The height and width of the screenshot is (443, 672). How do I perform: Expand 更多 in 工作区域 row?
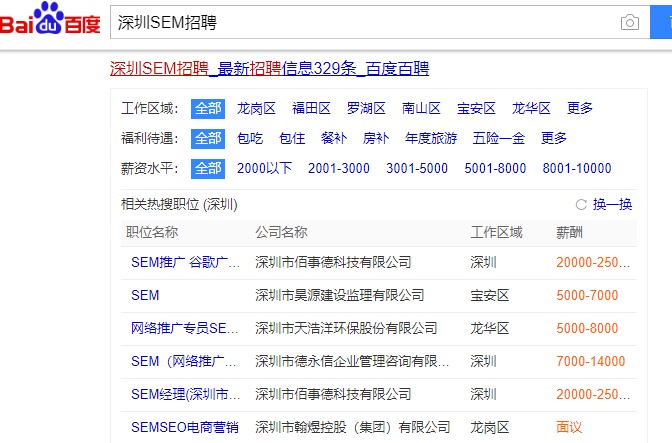pos(580,109)
